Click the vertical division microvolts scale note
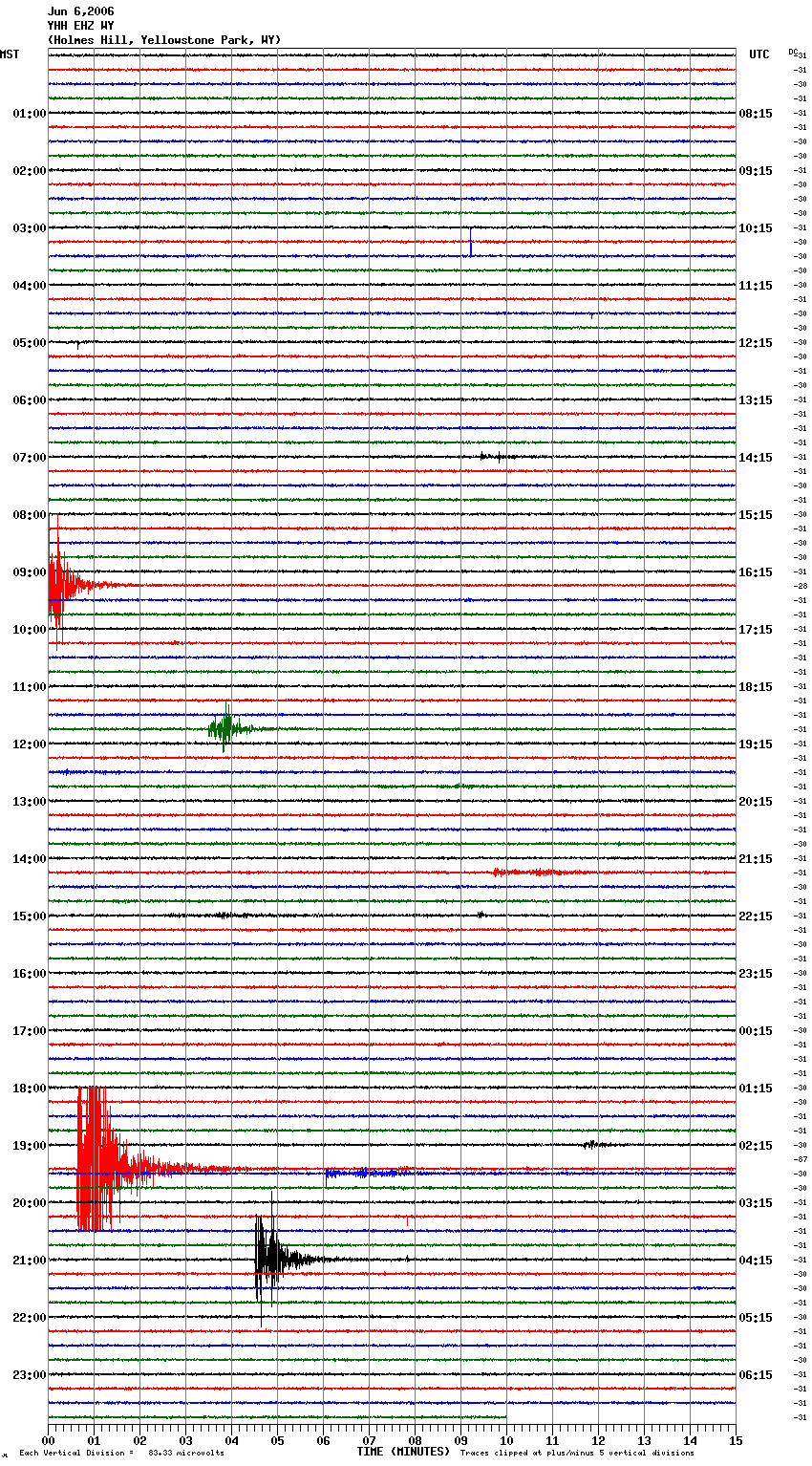This screenshot has width=812, height=1466. point(122,1454)
